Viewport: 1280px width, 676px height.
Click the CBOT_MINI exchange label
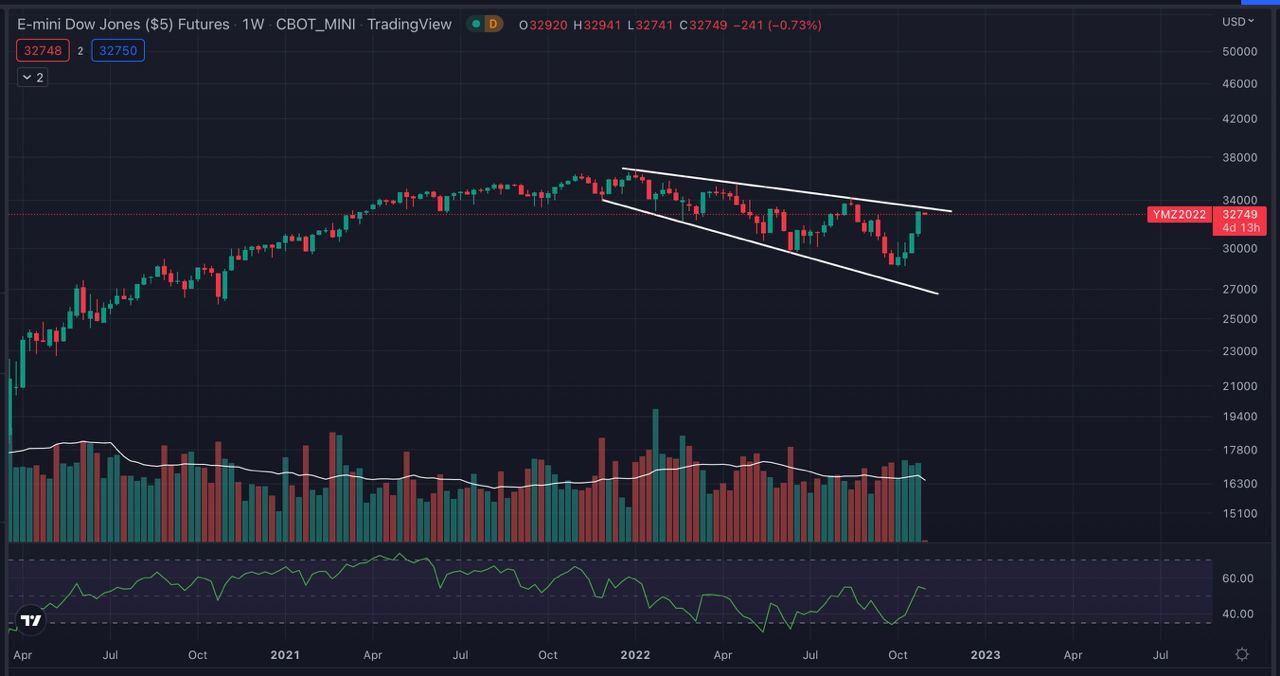point(315,24)
